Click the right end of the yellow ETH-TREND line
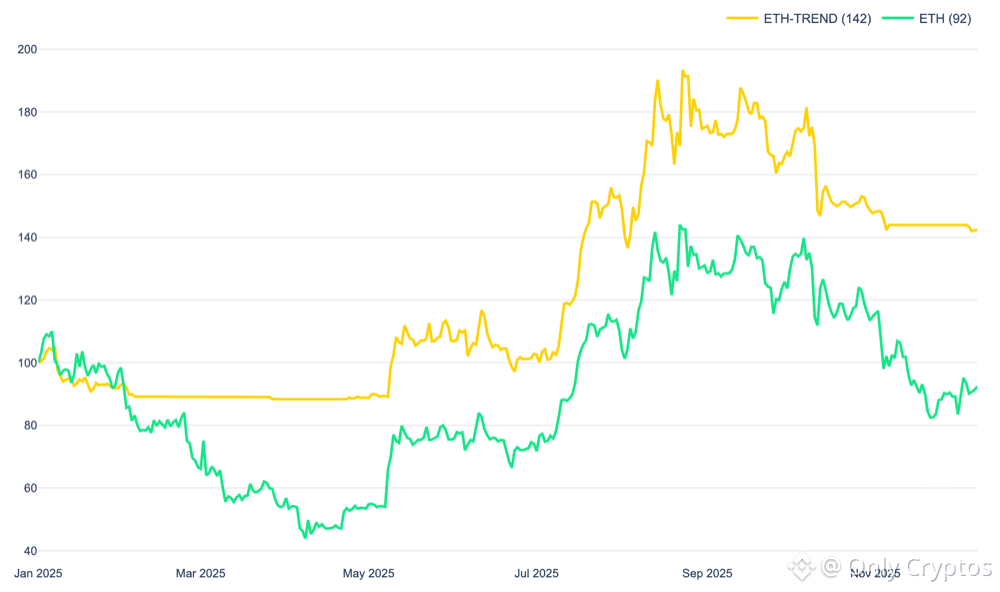 click(977, 230)
